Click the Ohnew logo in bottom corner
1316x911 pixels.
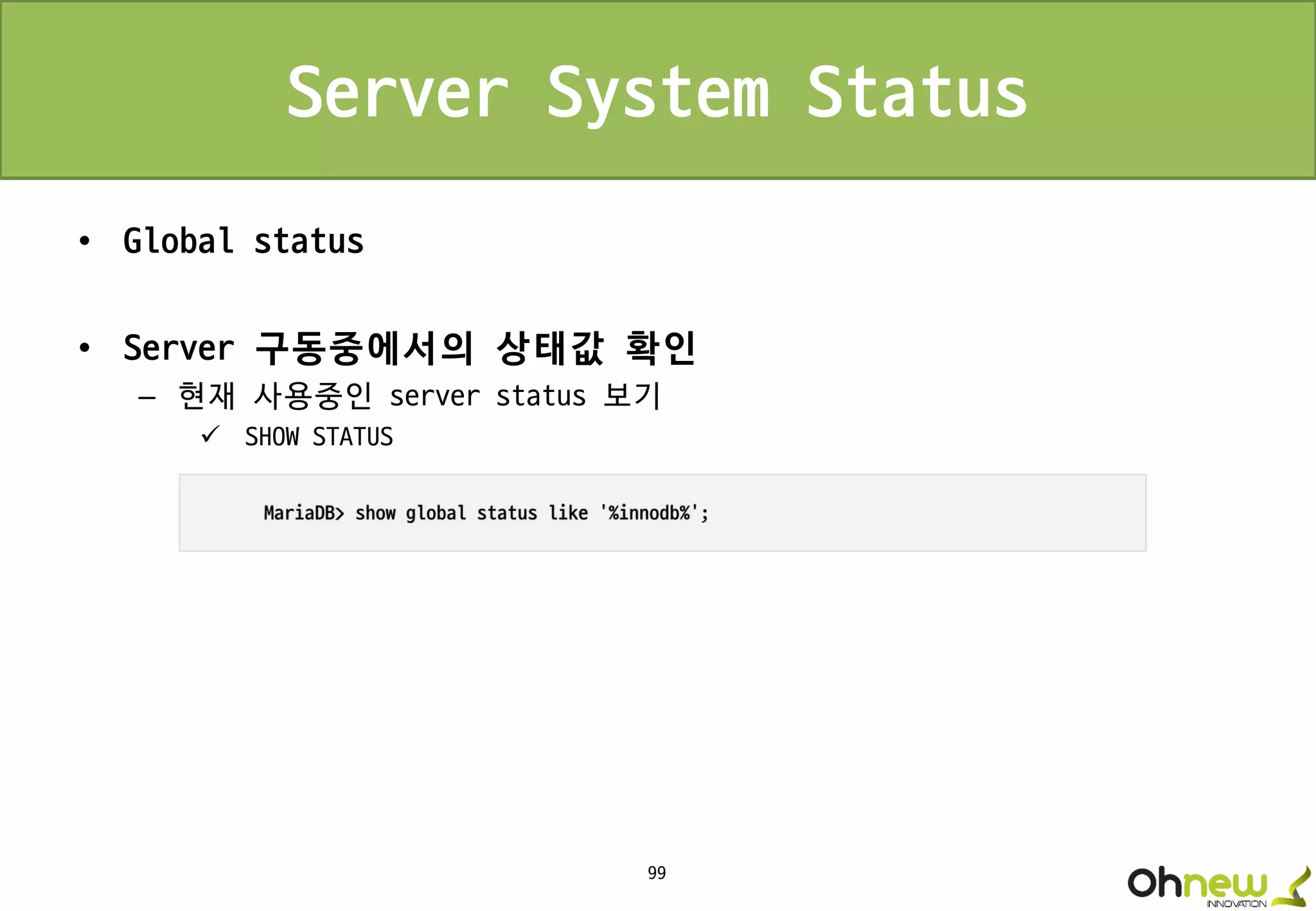(x=1197, y=883)
